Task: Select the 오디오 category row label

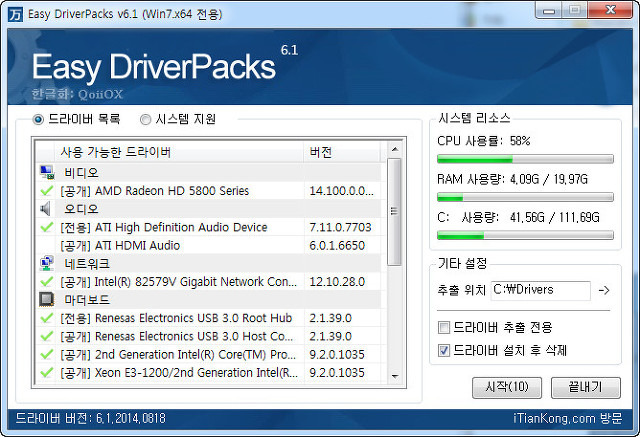Action: pyautogui.click(x=82, y=209)
